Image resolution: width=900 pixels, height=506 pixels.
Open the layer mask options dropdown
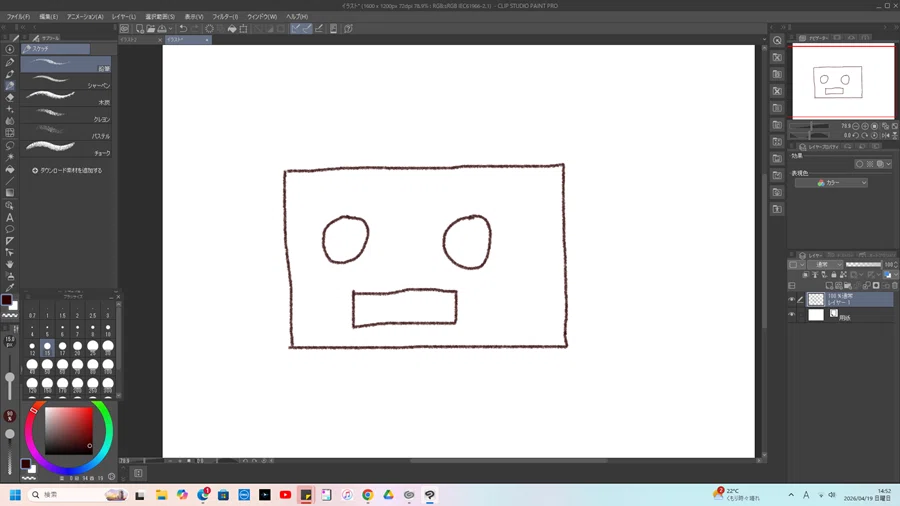coord(862,275)
